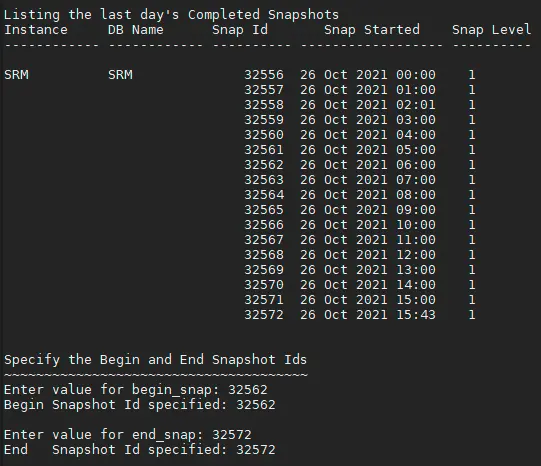Click the Instance column header
Screen dimensions: 541x466
[36, 30]
